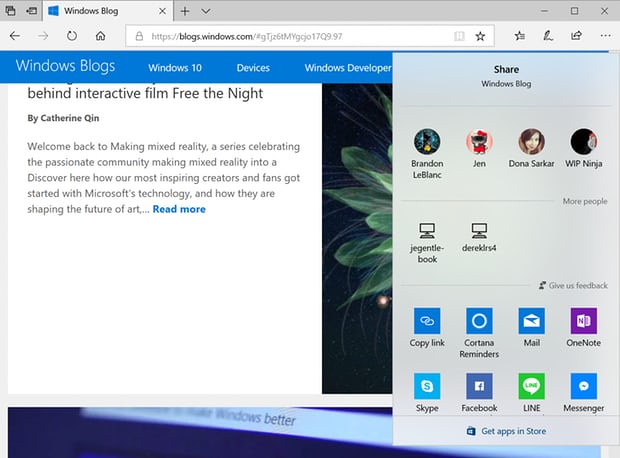Share the page using Mail

click(531, 321)
